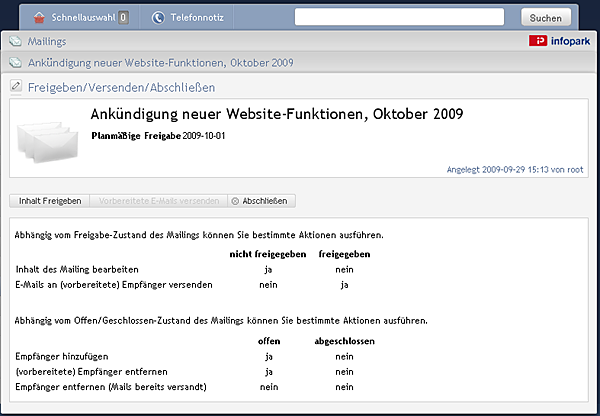600x416 pixels.
Task: Click the column header freigegeben
Action: (x=344, y=254)
